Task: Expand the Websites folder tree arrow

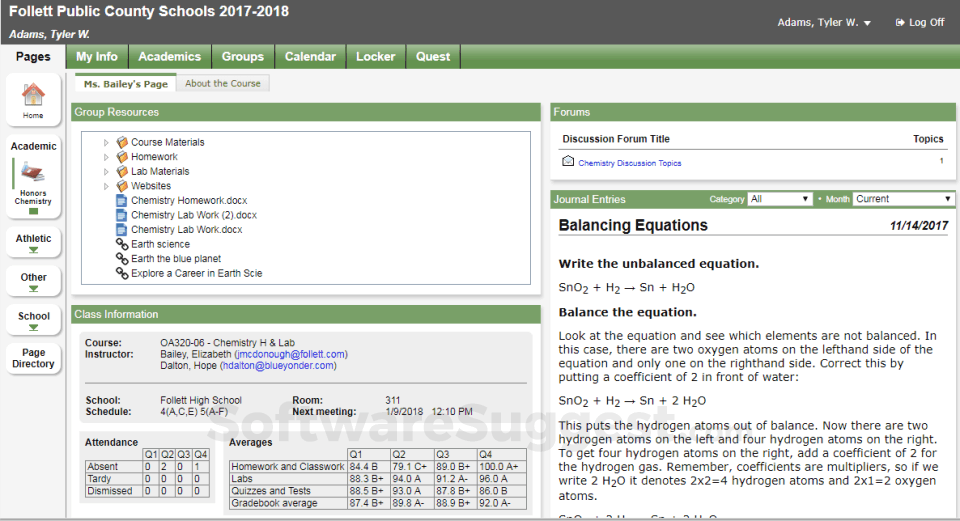Action: [107, 186]
